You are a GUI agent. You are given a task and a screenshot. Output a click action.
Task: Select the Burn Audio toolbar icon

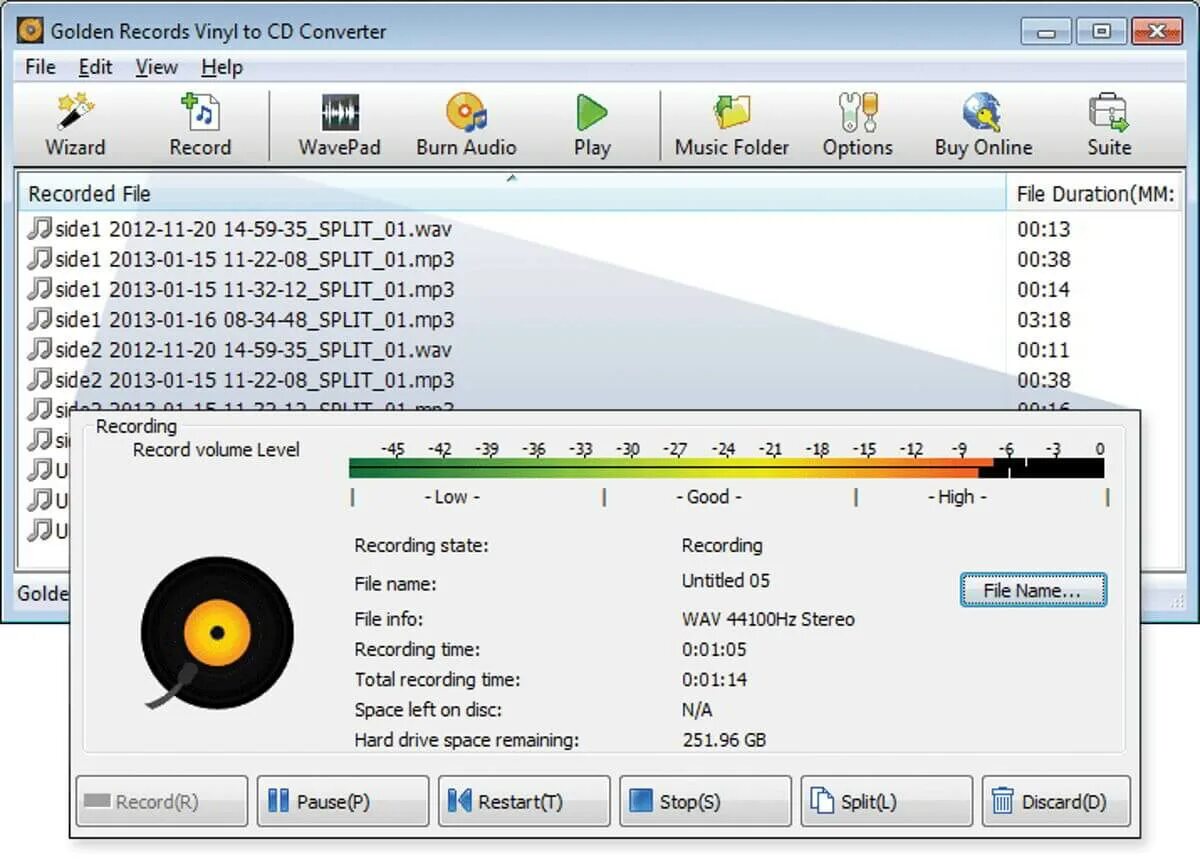466,125
